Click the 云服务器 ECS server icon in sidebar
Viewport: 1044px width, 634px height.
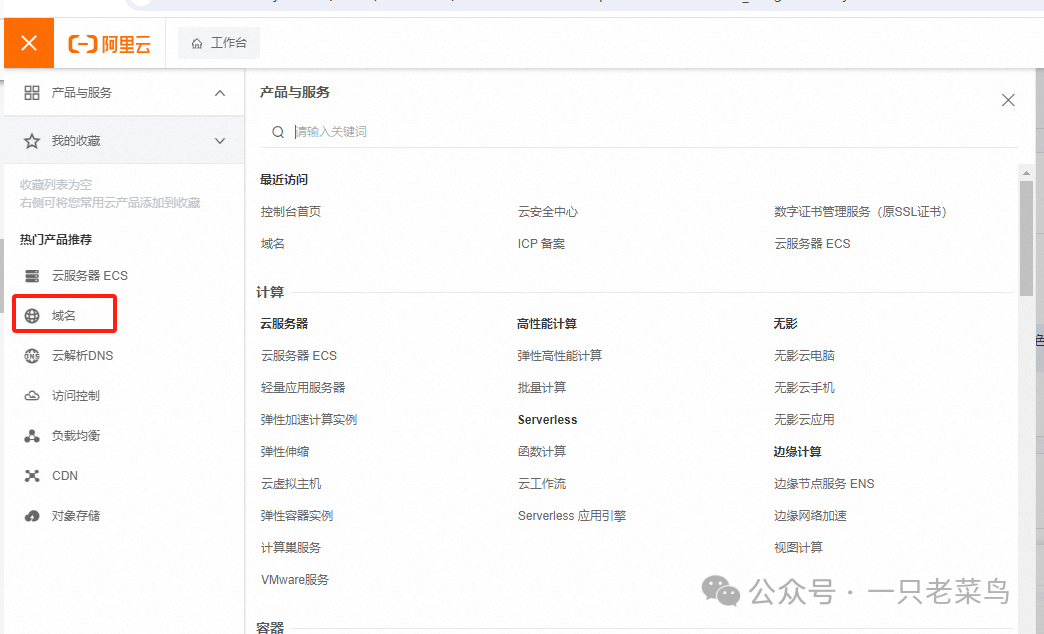pyautogui.click(x=32, y=276)
